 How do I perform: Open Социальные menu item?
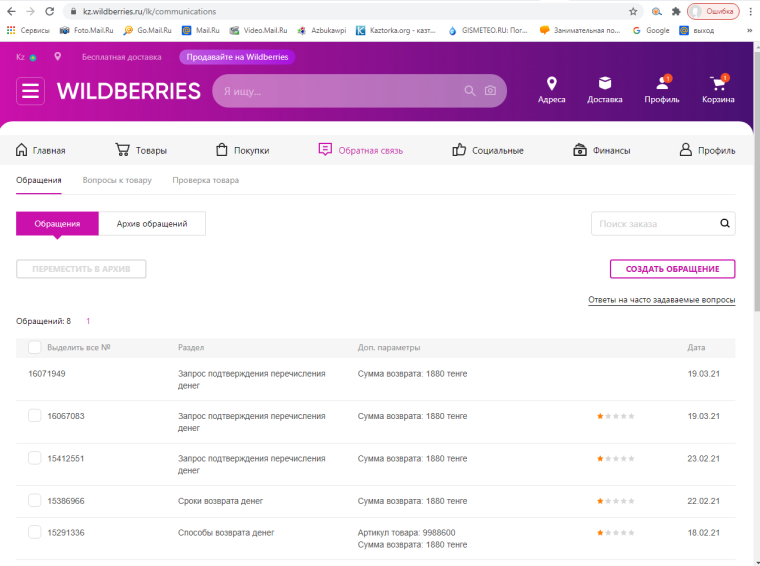488,150
